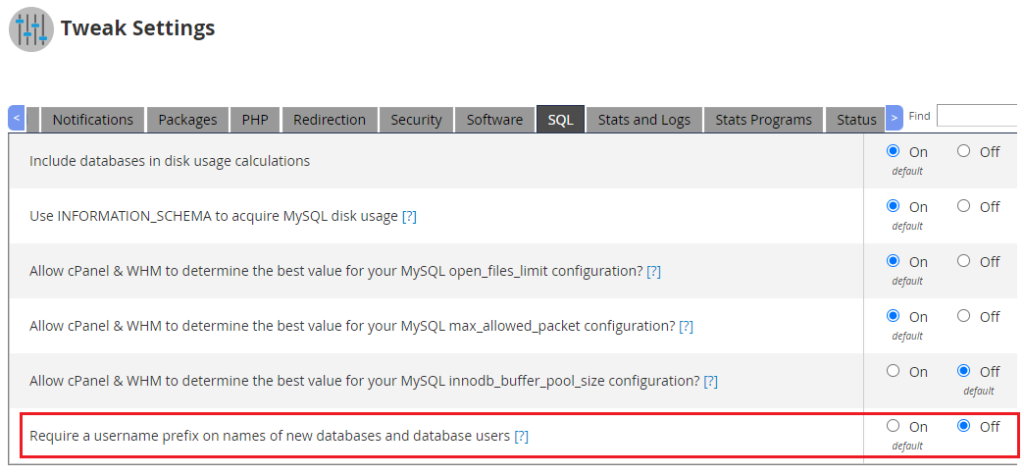Open help for max_allowed_packet setting

point(686,326)
